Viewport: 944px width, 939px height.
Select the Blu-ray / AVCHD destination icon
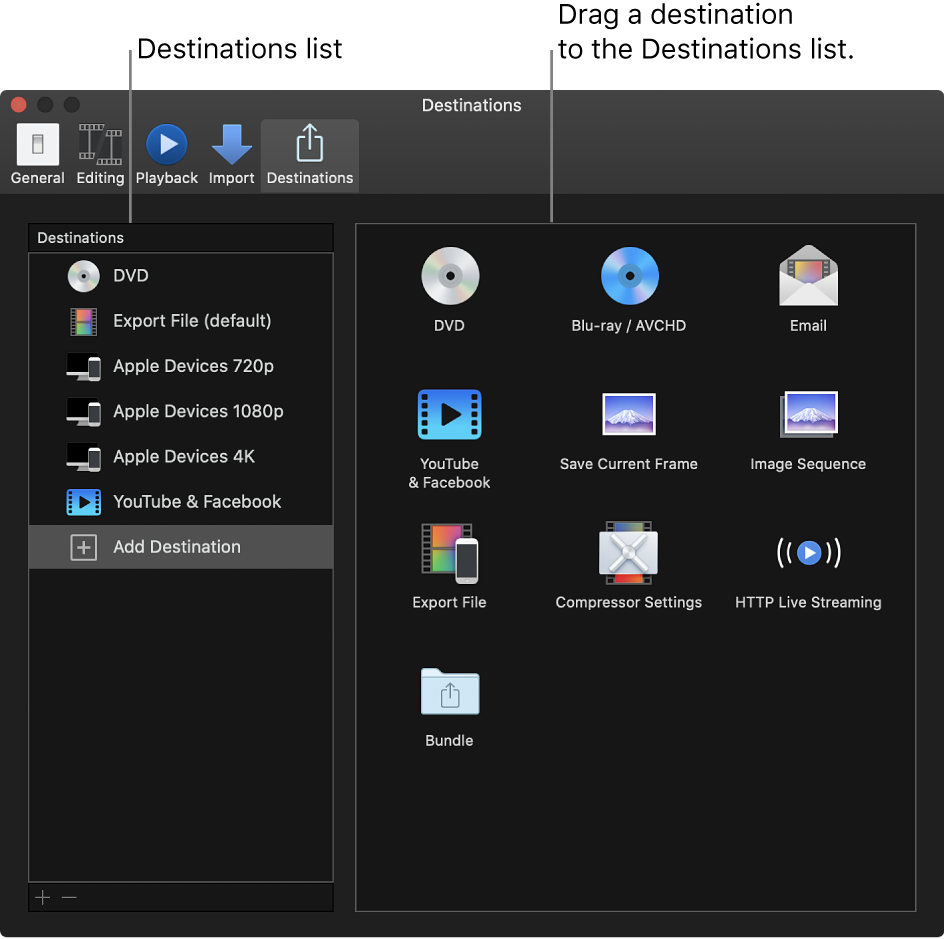(629, 277)
